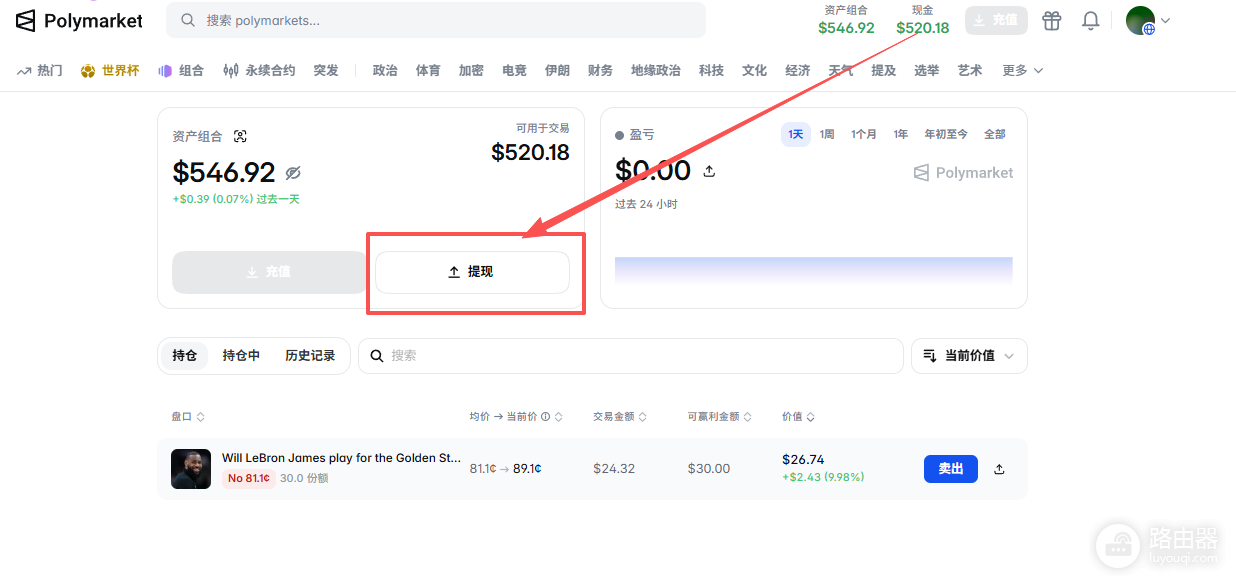Open the Finance (财务) category
The height and width of the screenshot is (586, 1236).
tap(600, 70)
